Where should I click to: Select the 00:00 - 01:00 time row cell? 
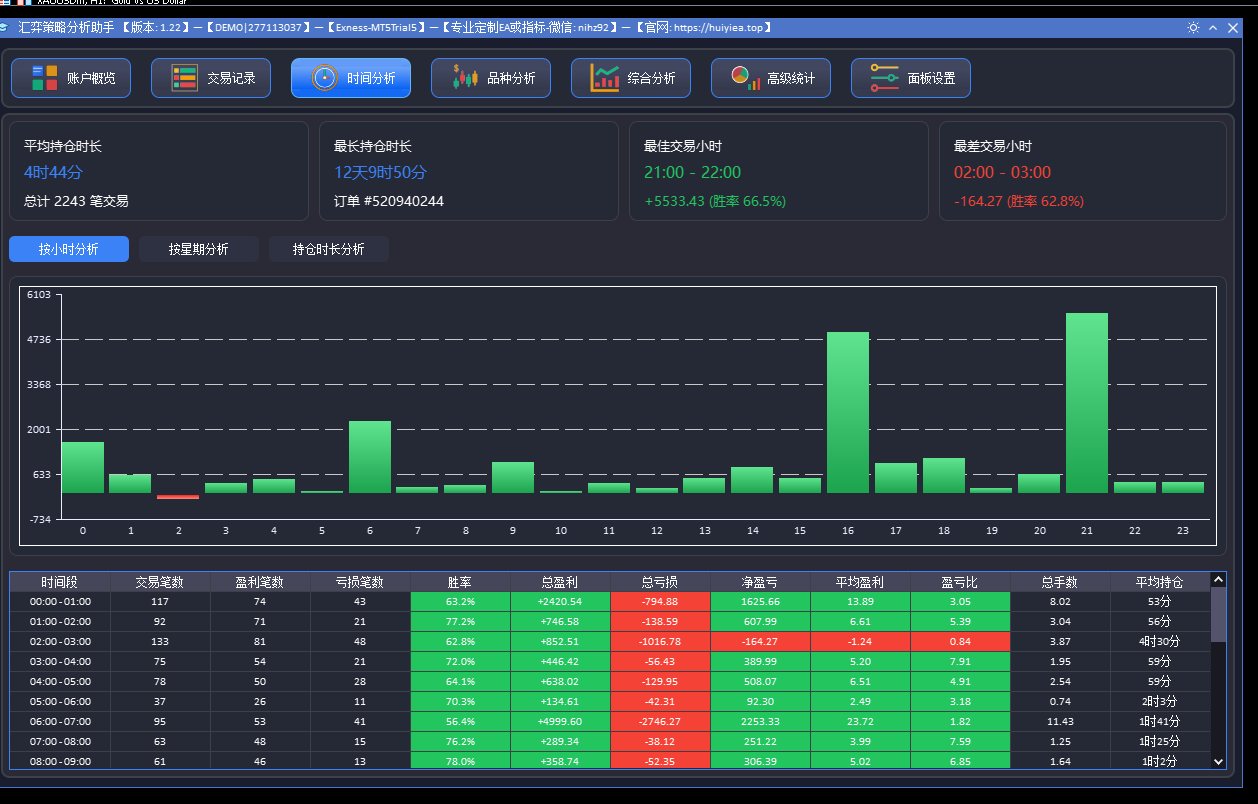[60, 602]
